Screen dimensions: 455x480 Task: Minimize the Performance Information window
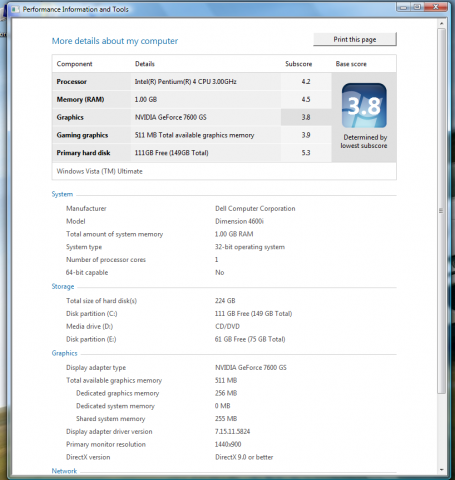click(404, 7)
